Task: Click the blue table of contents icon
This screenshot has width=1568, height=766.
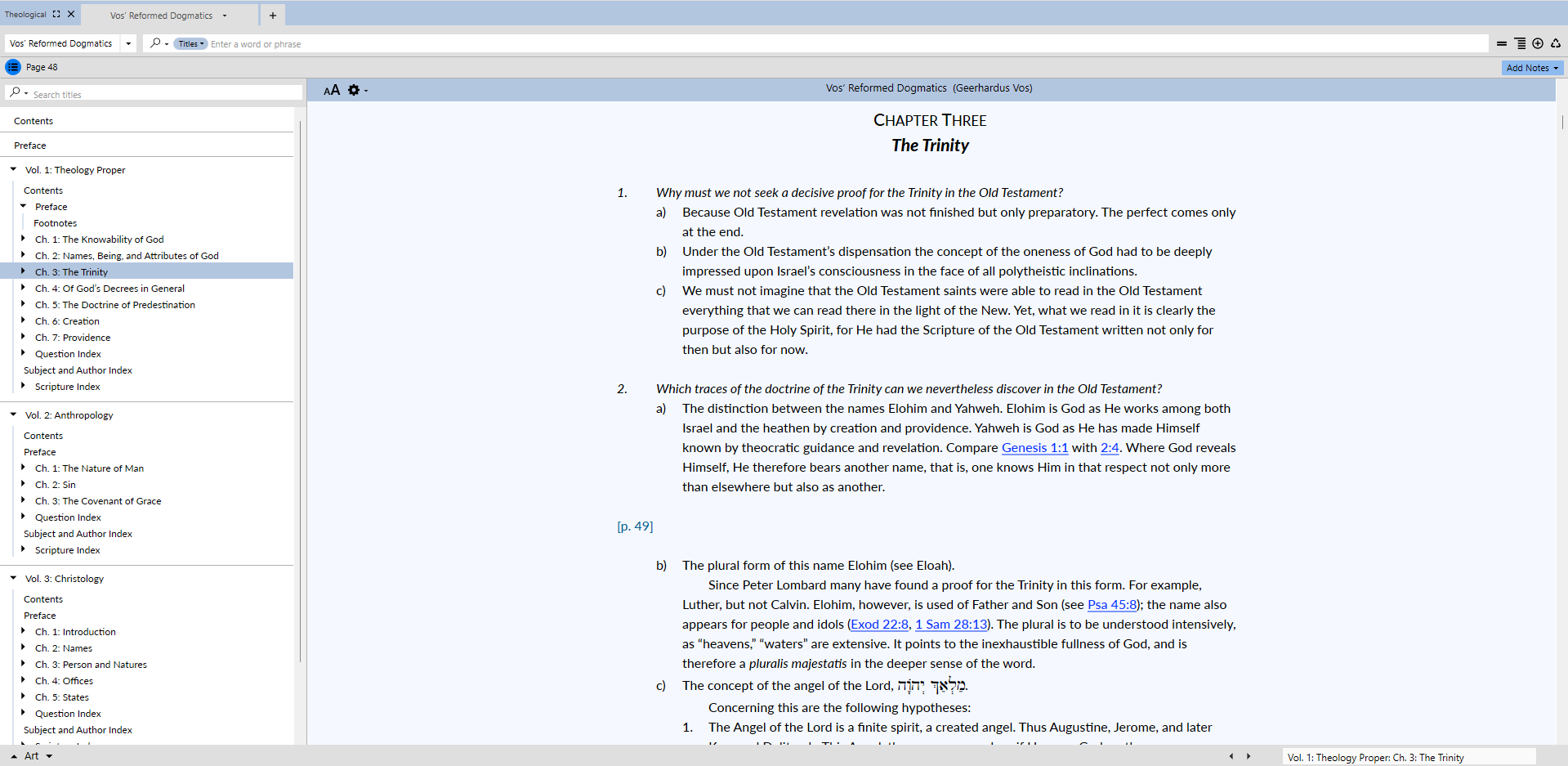Action: [x=13, y=67]
